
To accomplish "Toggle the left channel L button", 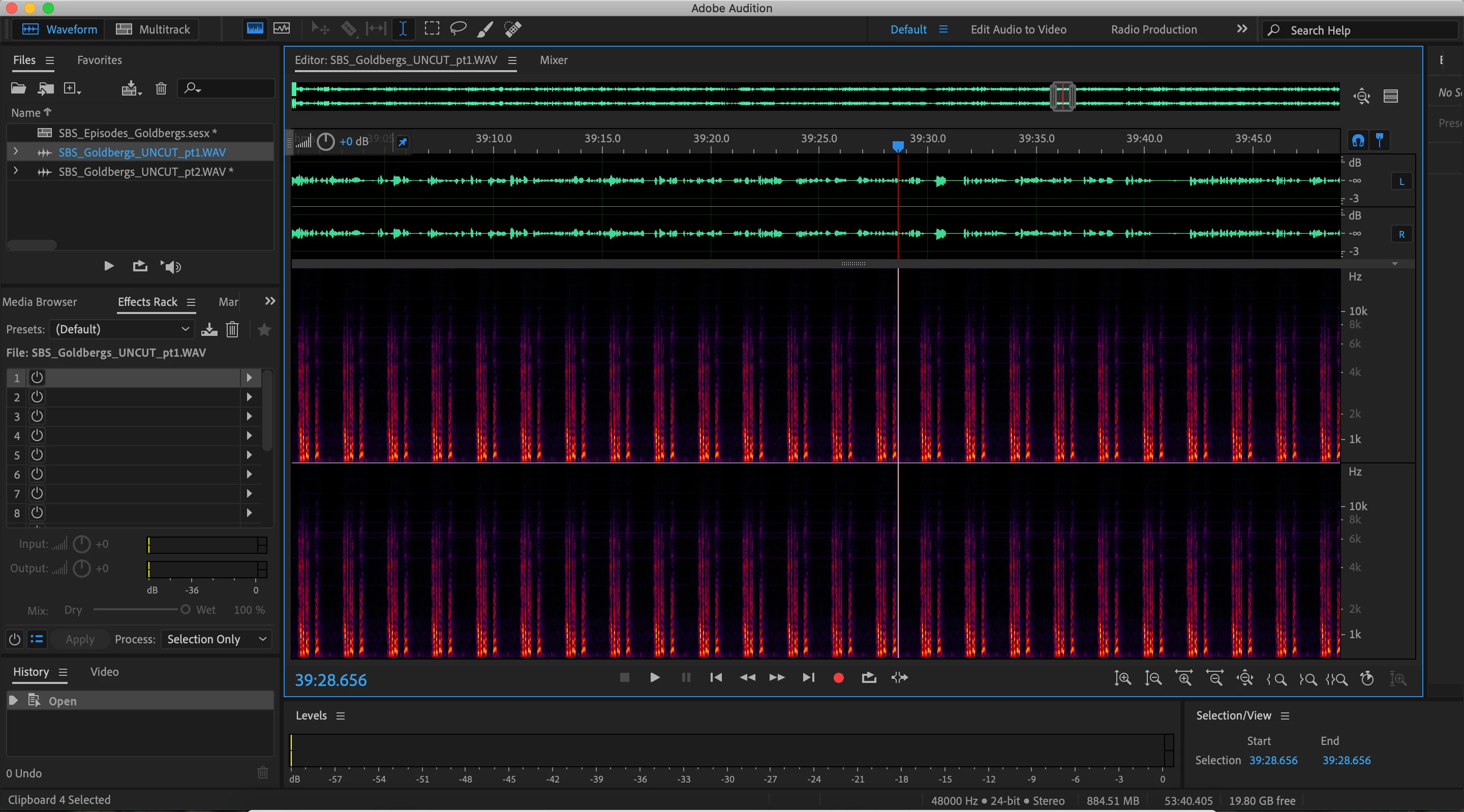I will click(x=1401, y=182).
